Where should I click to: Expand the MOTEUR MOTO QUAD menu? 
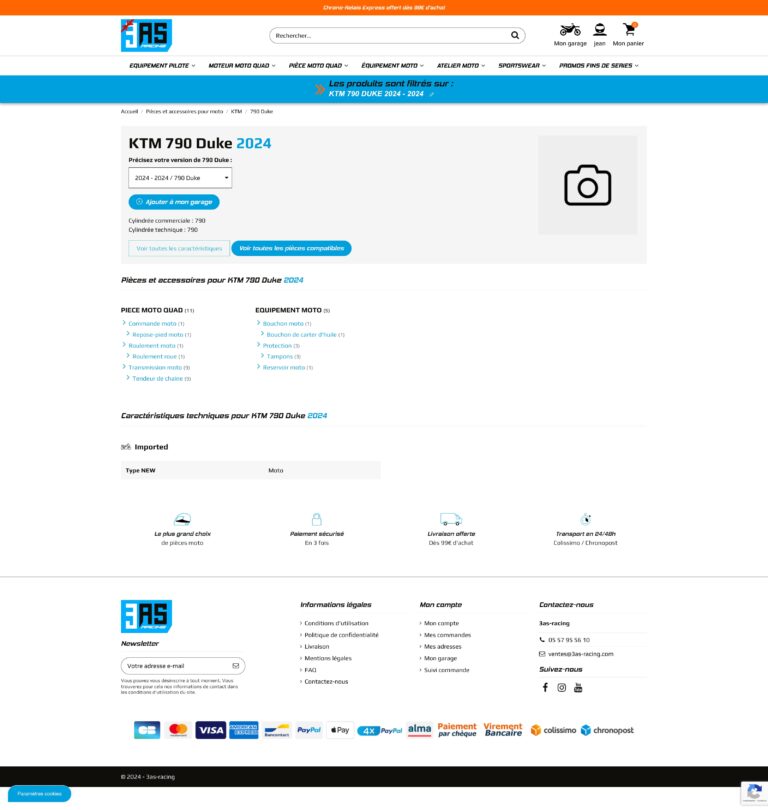click(242, 66)
